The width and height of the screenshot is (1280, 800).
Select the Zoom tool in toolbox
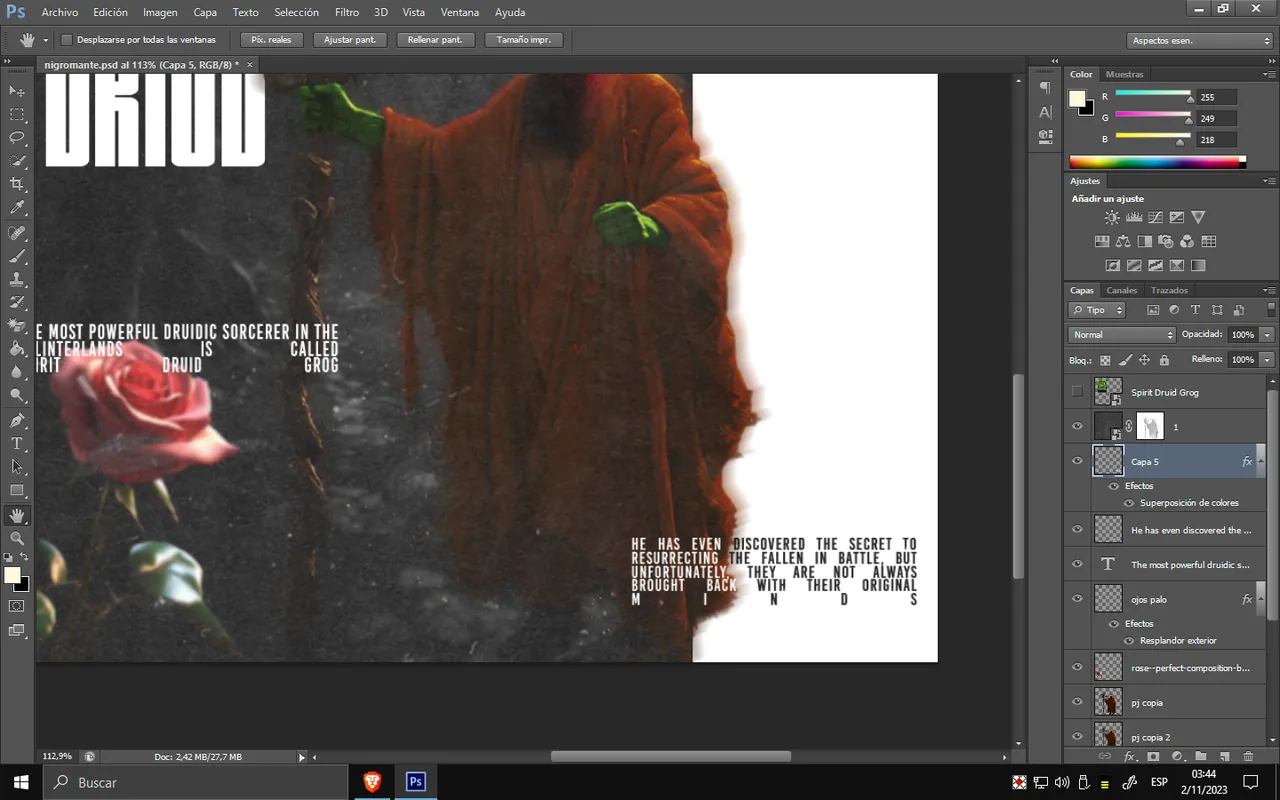tap(17, 538)
